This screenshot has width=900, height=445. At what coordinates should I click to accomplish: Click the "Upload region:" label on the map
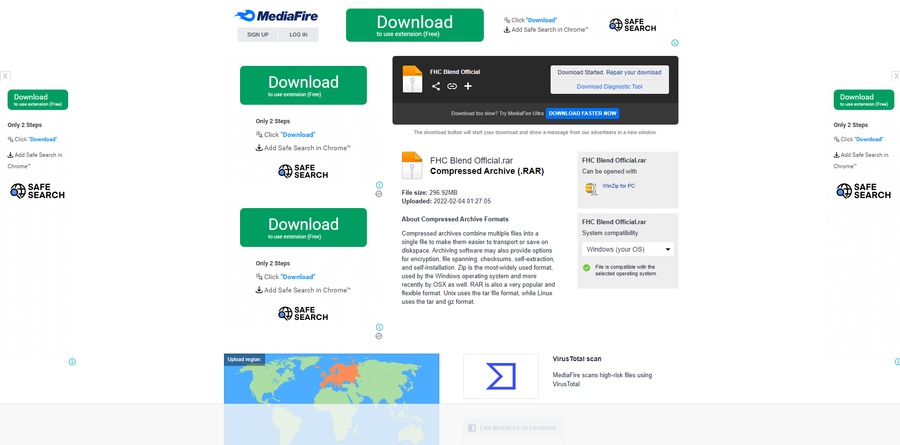point(245,359)
